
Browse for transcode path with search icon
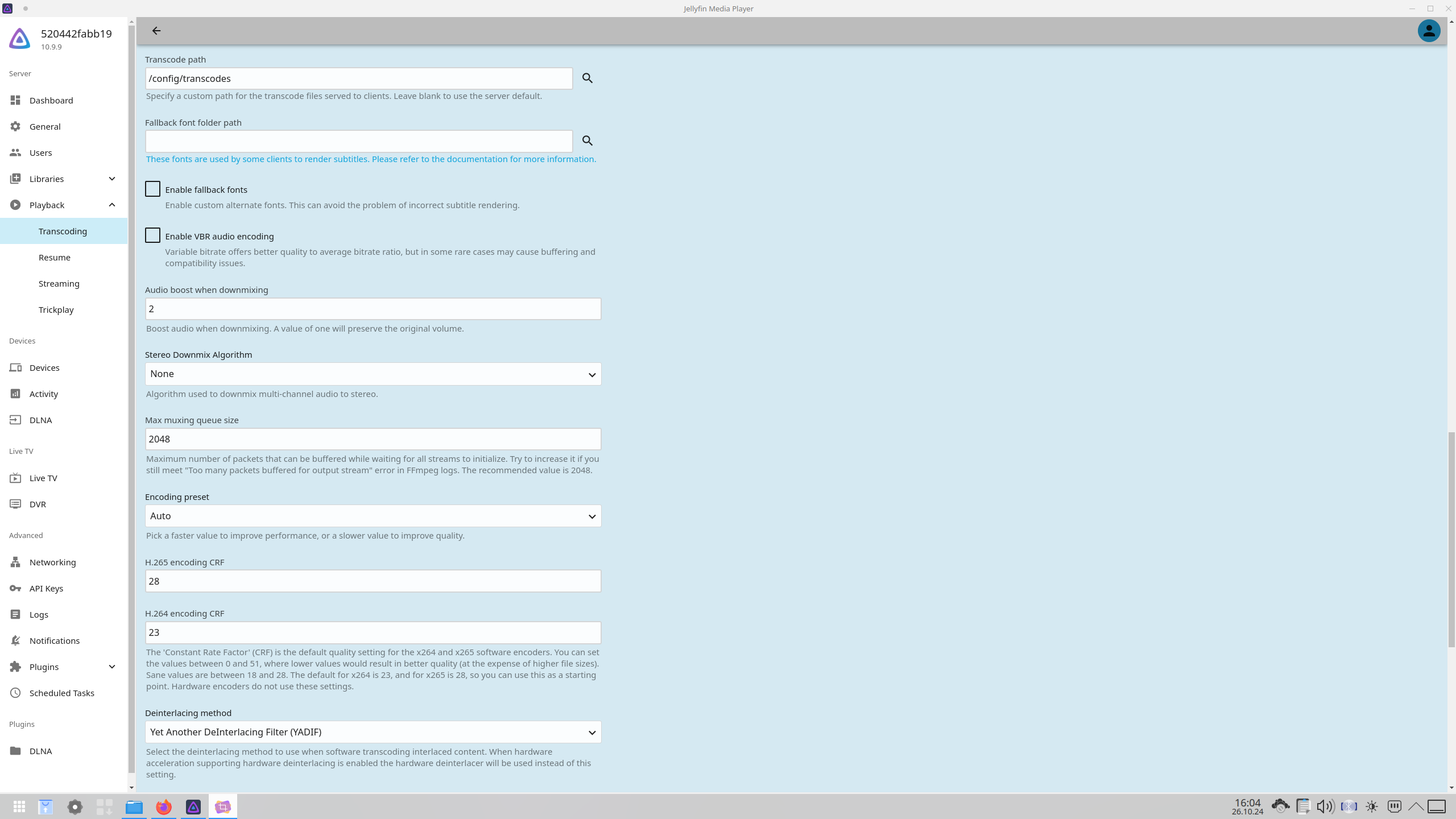588,78
